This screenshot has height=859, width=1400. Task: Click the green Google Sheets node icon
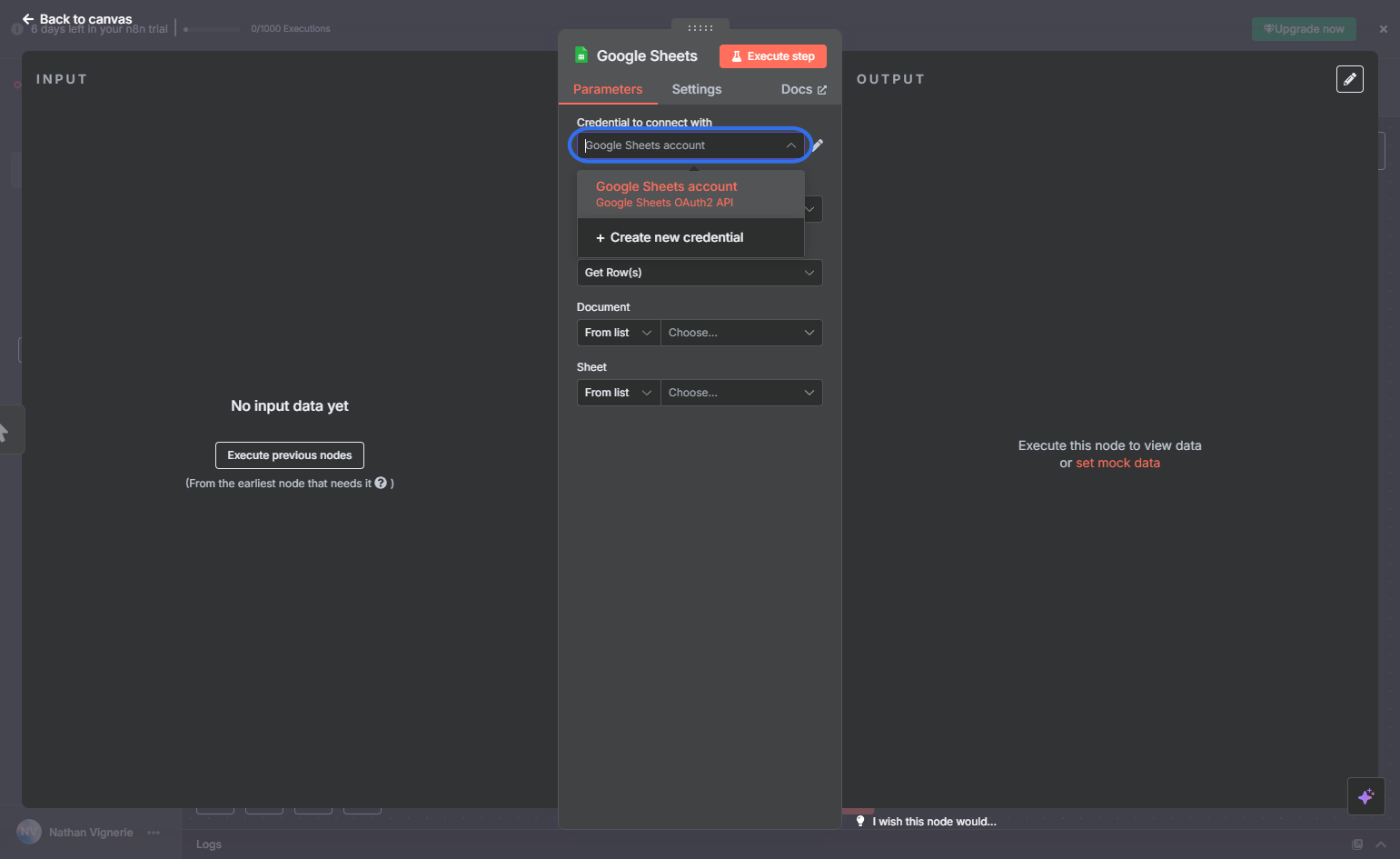pyautogui.click(x=581, y=55)
